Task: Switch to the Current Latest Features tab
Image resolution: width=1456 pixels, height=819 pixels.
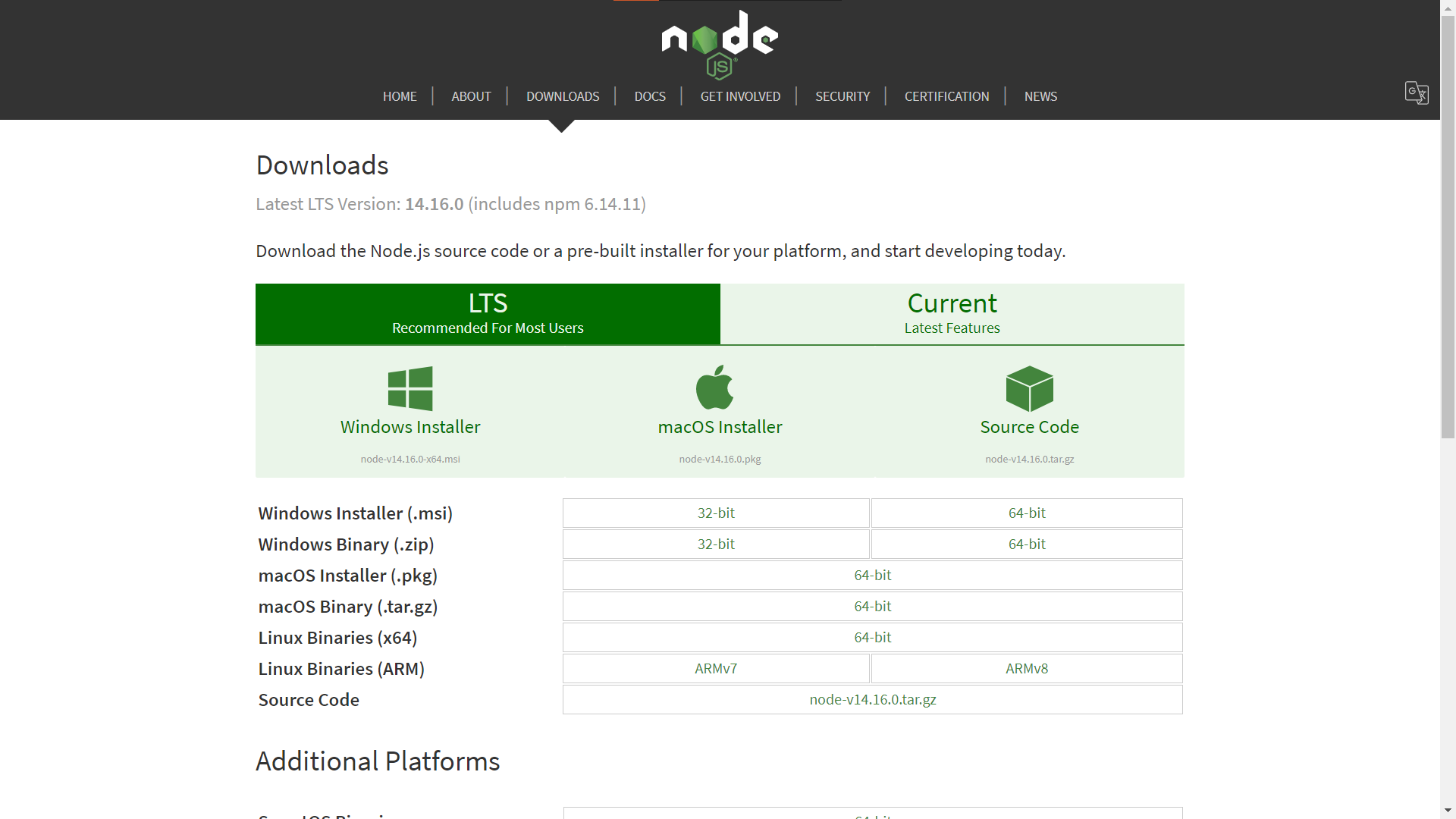Action: click(951, 313)
